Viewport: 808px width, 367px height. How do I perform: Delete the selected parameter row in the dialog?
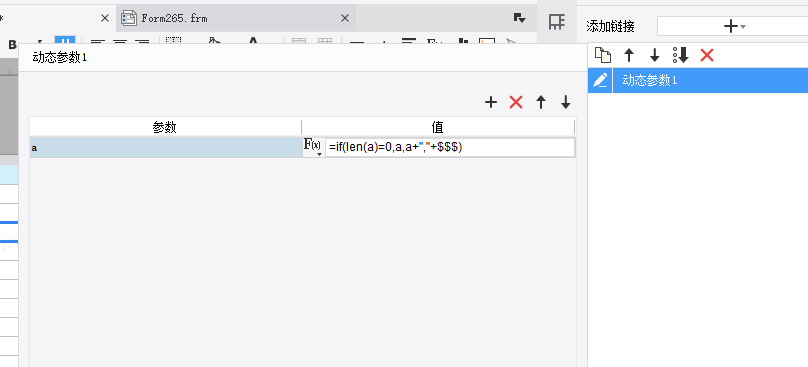coord(516,102)
